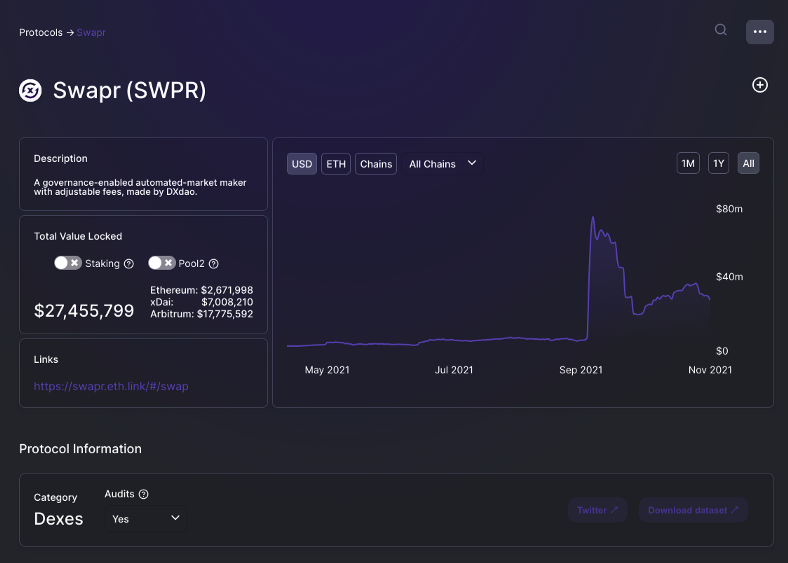Click the Staking help question-mark icon
Viewport: 788px width, 563px height.
(129, 263)
